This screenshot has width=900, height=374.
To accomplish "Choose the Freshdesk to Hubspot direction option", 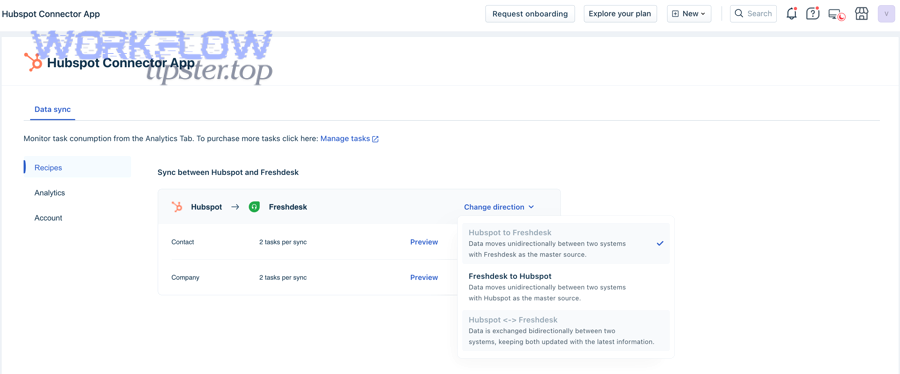I will [x=566, y=287].
